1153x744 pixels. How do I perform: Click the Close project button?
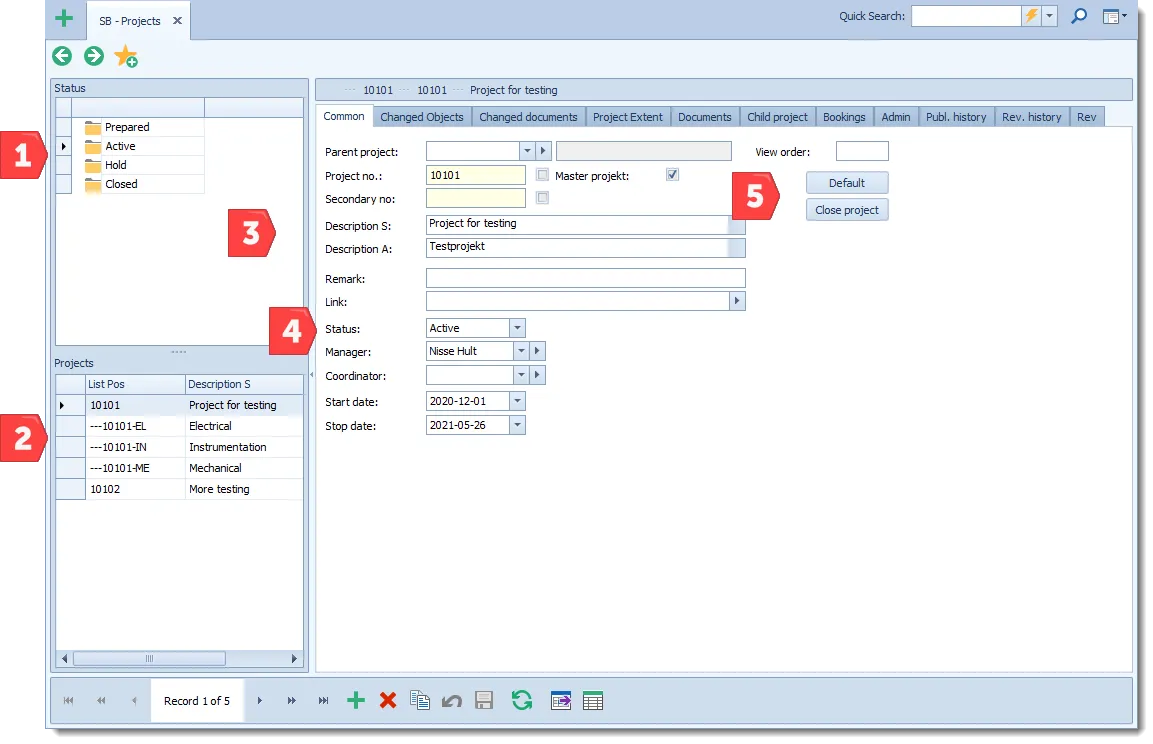(x=847, y=210)
